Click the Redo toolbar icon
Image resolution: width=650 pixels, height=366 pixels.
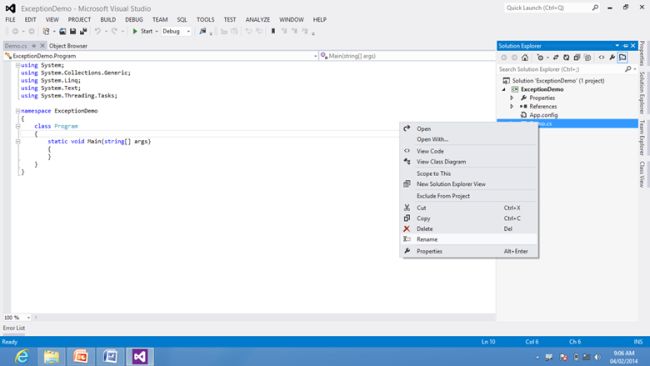coord(114,31)
